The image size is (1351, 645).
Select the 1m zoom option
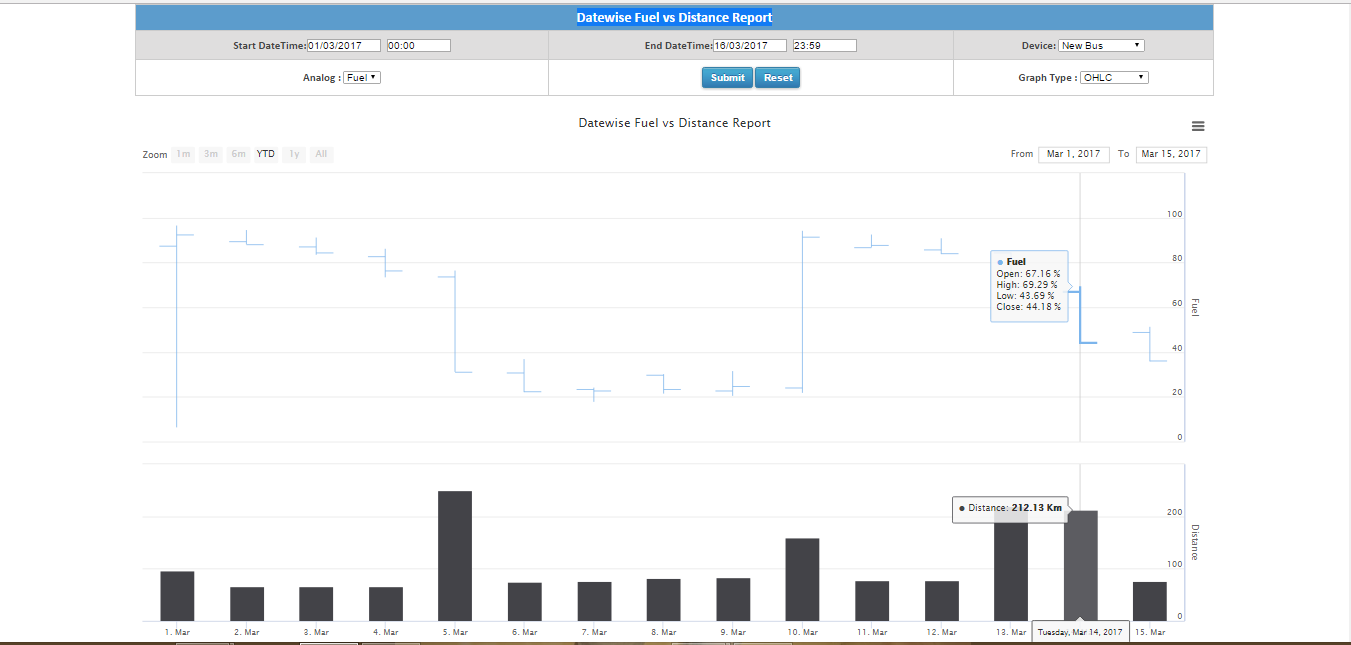[x=183, y=154]
